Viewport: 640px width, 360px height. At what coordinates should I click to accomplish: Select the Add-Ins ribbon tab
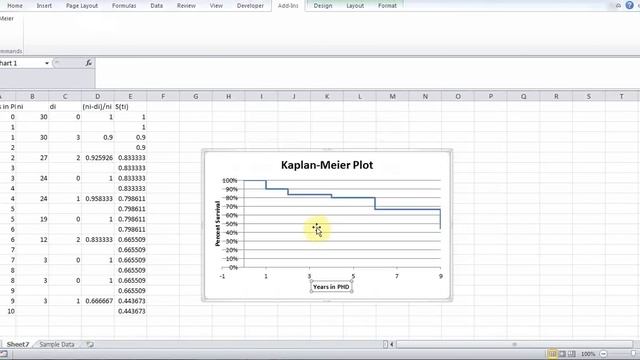coord(288,6)
